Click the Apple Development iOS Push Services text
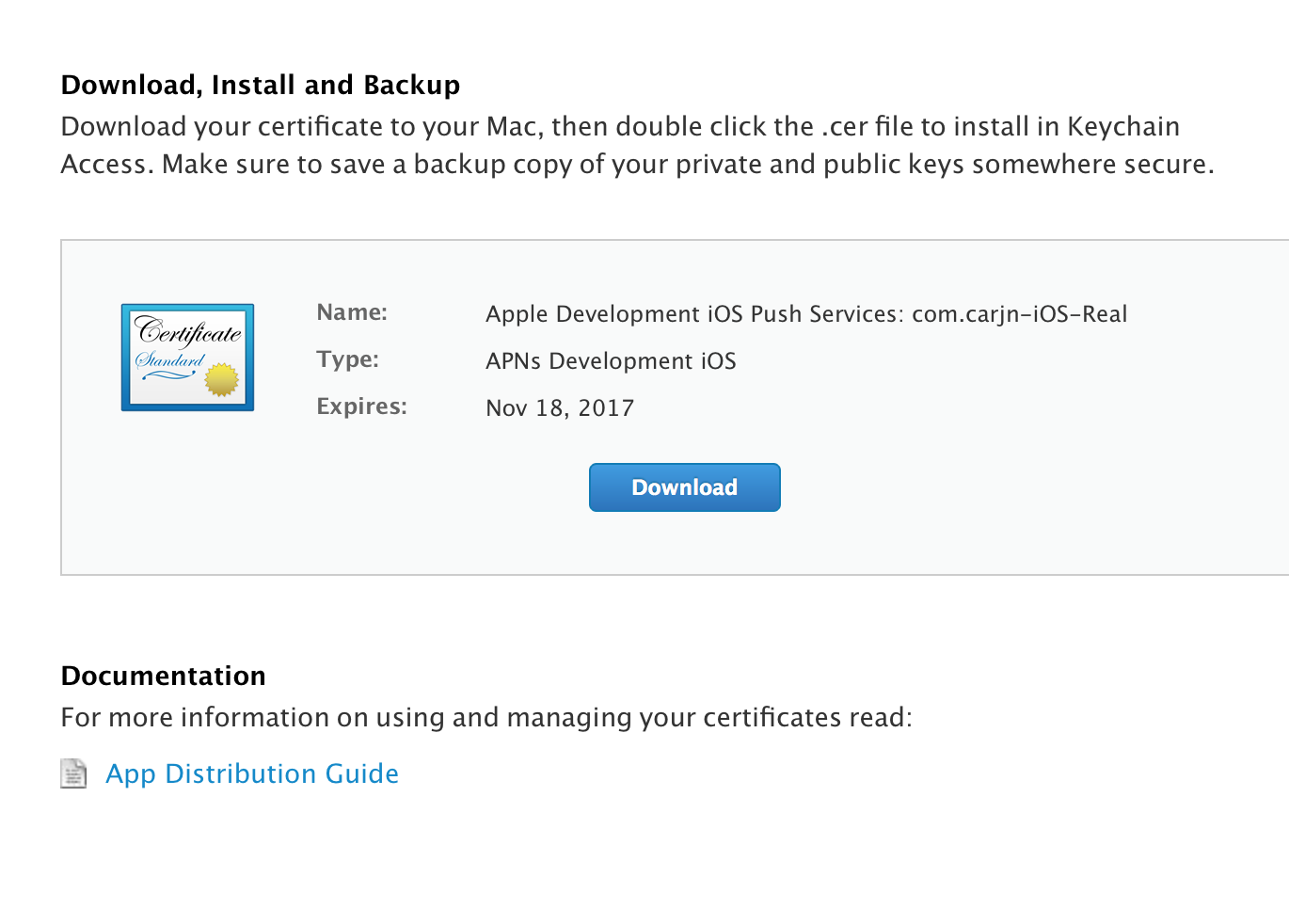The height and width of the screenshot is (924, 1289). (x=694, y=314)
